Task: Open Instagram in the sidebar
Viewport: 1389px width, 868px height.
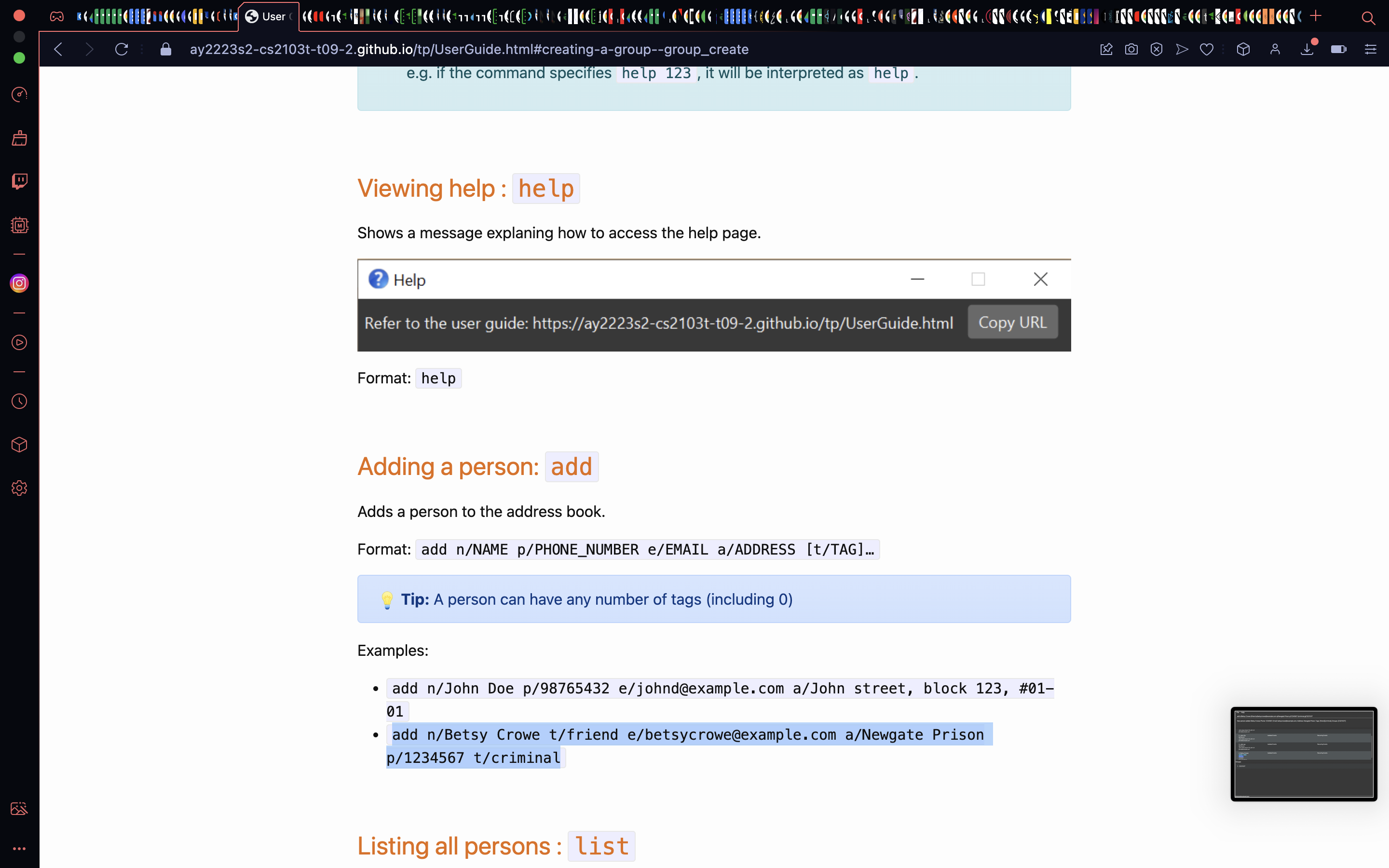Action: (x=19, y=283)
